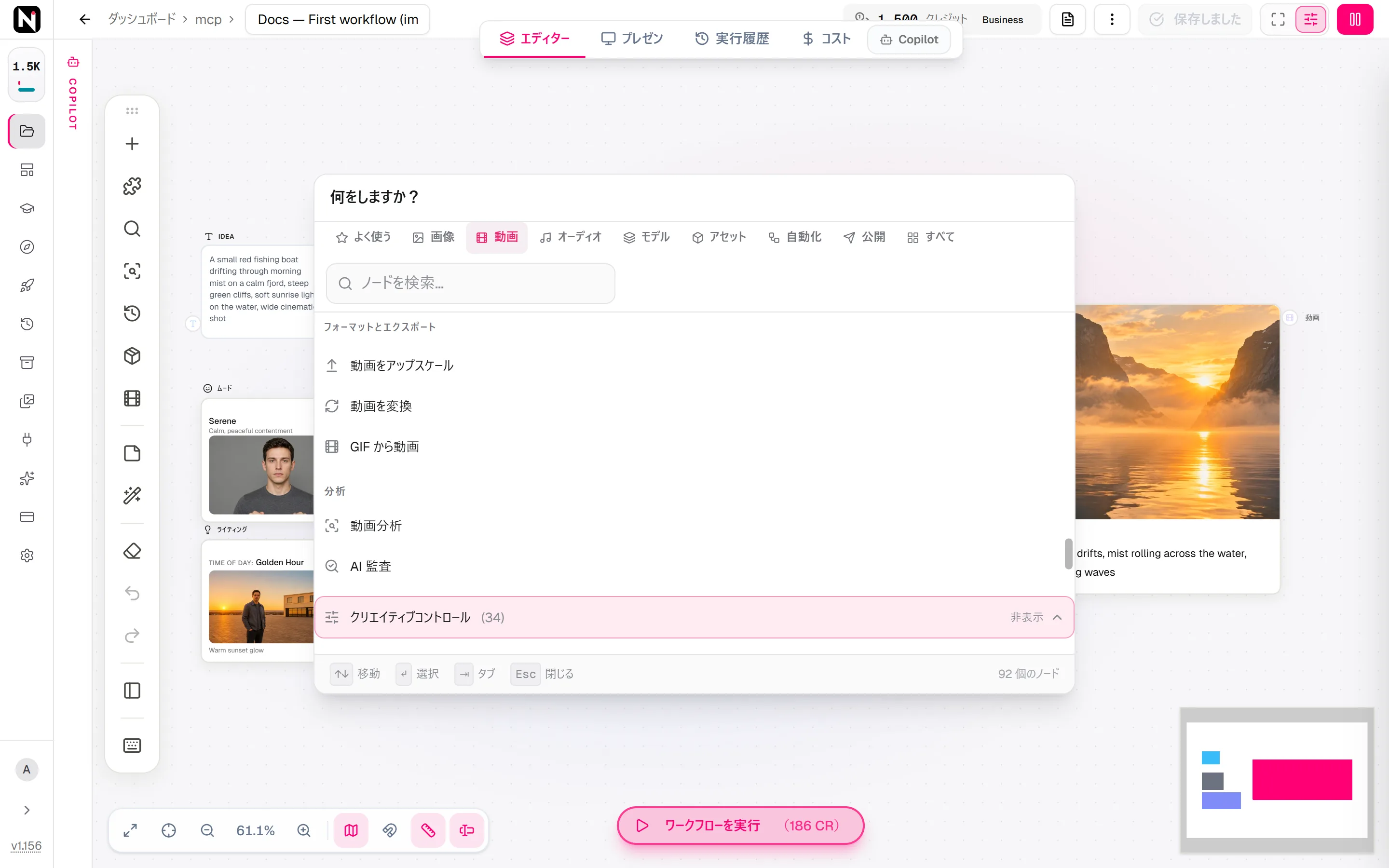Screen dimensions: 1389x868
Task: Click the sticky note tool icon
Action: click(x=132, y=453)
